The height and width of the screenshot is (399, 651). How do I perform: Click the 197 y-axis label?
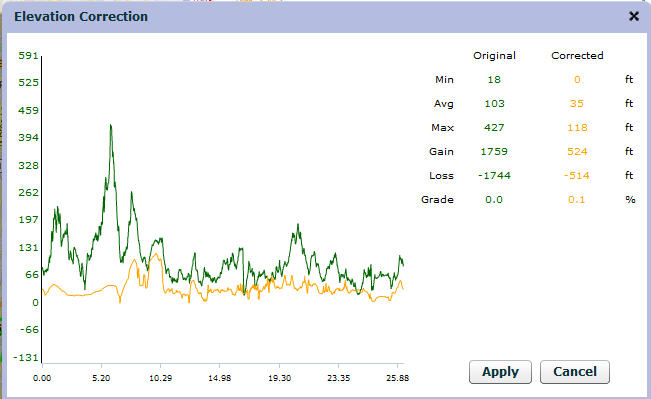pyautogui.click(x=28, y=220)
